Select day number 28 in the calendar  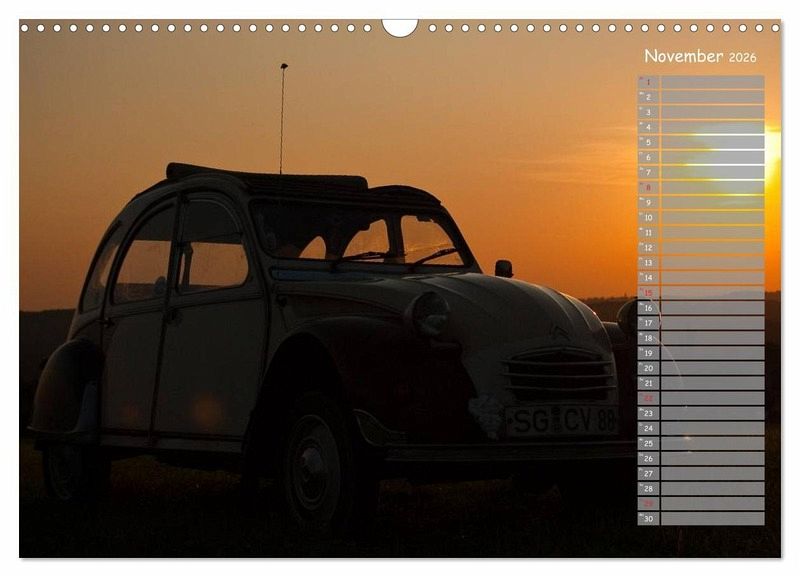tap(648, 488)
